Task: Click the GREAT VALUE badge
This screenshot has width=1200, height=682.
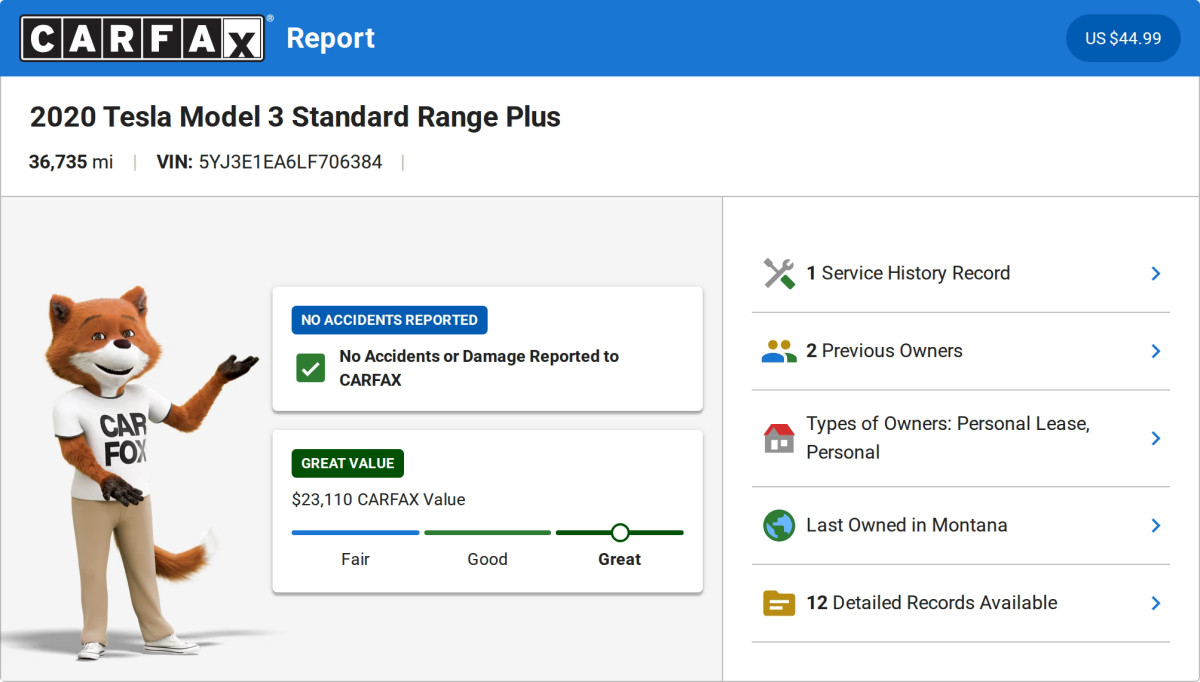Action: pos(348,463)
